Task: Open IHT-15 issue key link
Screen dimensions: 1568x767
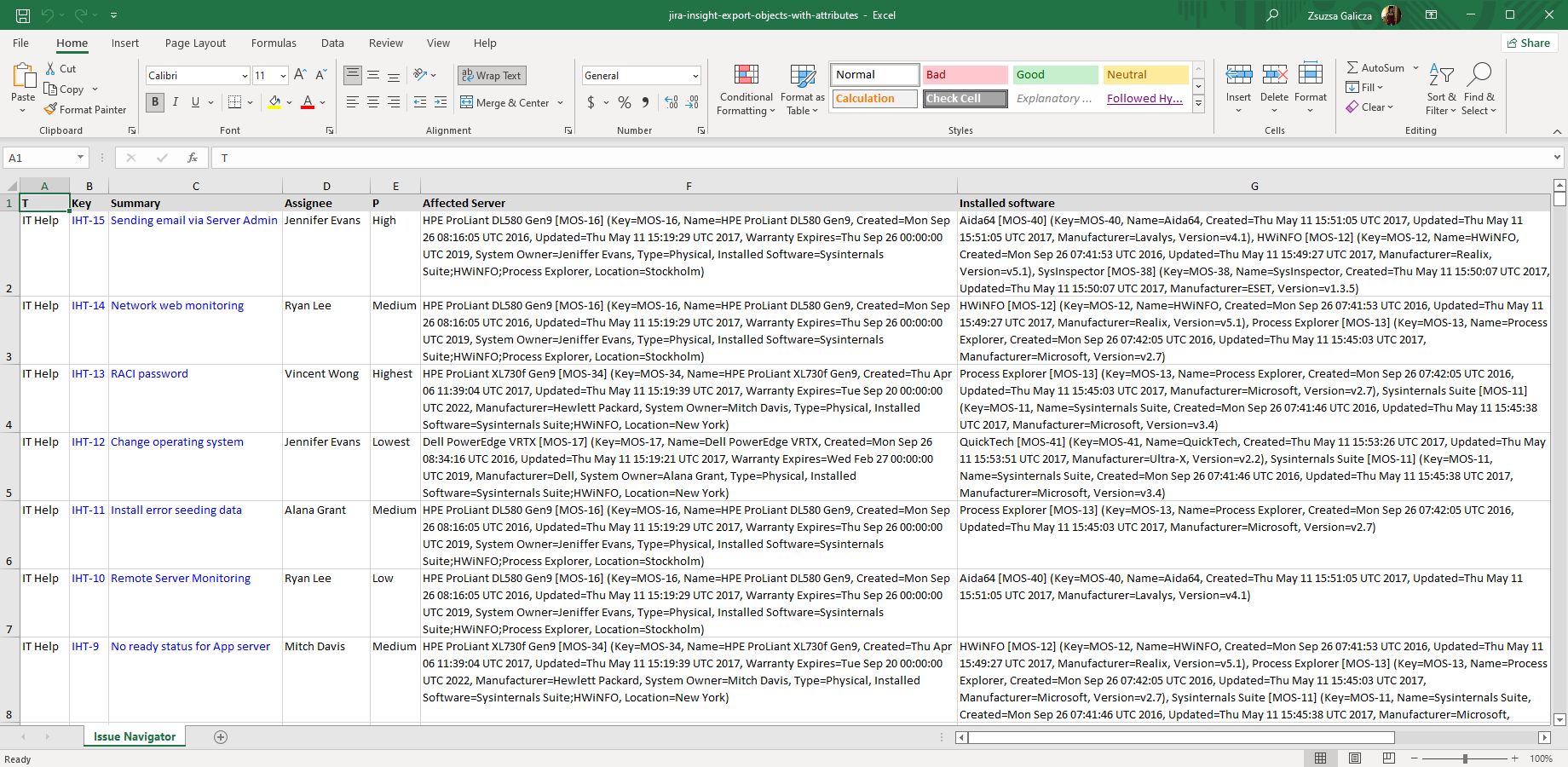Action: (x=88, y=221)
